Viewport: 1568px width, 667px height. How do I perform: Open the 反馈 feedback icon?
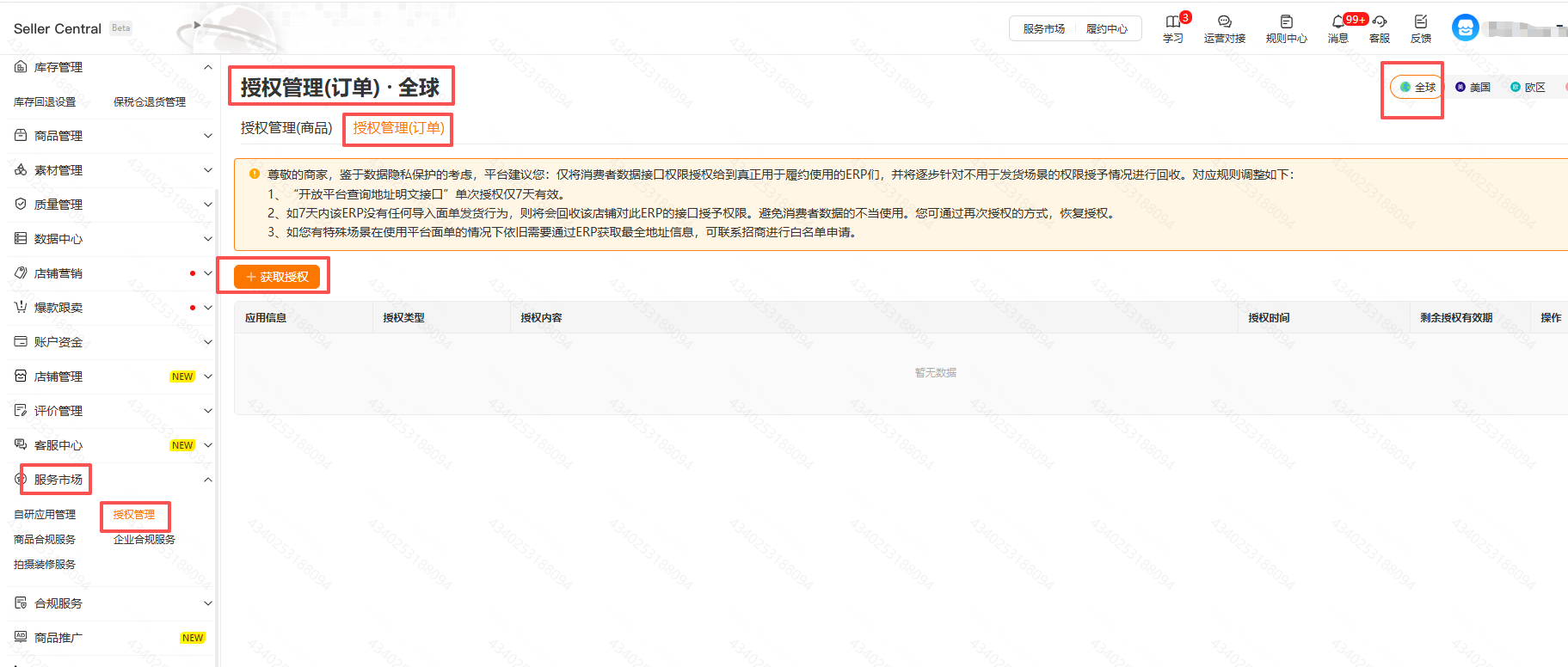click(1421, 22)
